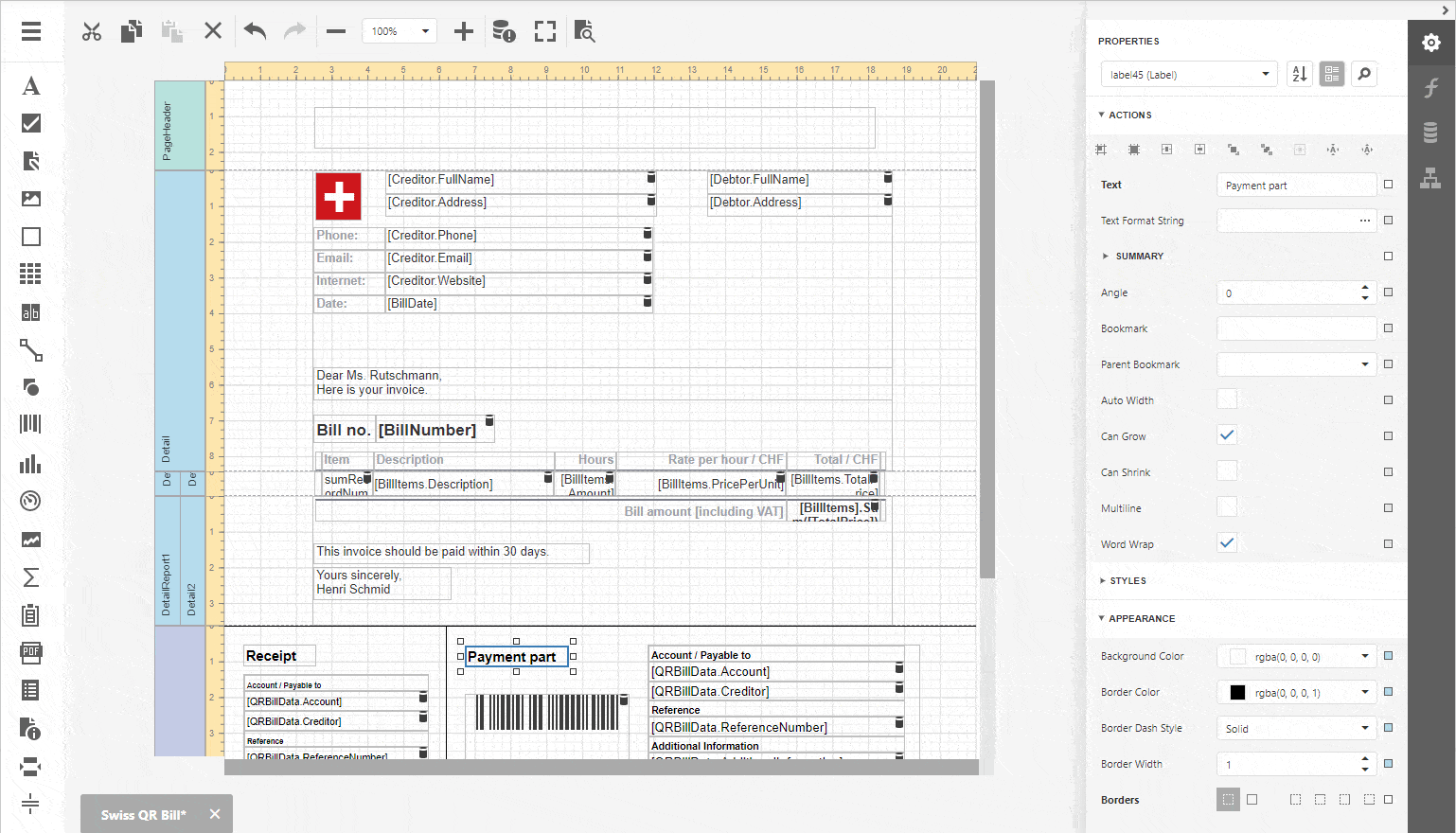Open the data source validation icon
The image size is (1456, 833).
[x=504, y=31]
